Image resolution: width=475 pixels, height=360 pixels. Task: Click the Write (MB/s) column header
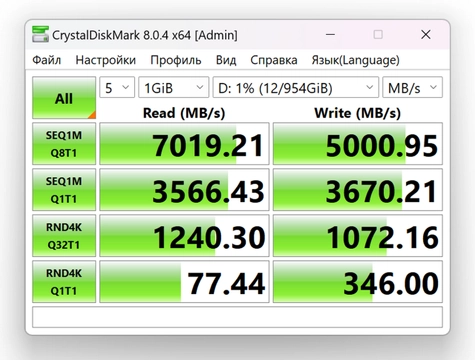(x=357, y=113)
